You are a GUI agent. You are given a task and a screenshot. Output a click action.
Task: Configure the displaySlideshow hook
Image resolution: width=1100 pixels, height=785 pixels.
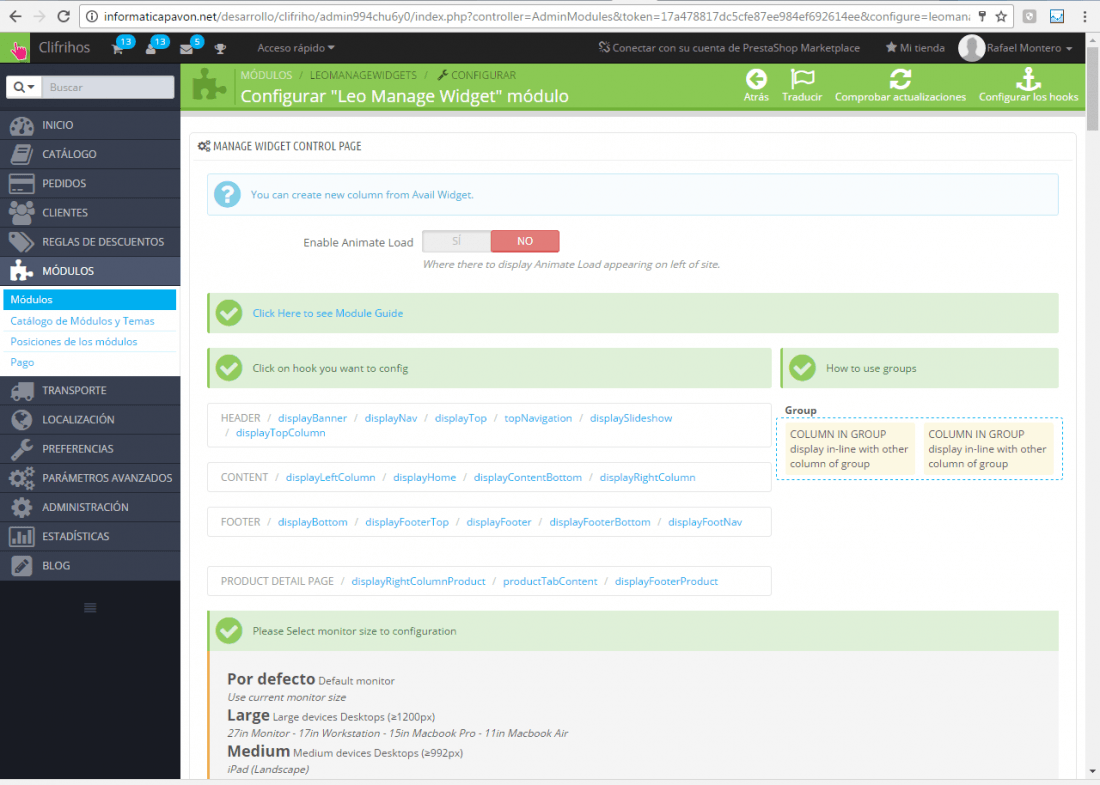631,418
